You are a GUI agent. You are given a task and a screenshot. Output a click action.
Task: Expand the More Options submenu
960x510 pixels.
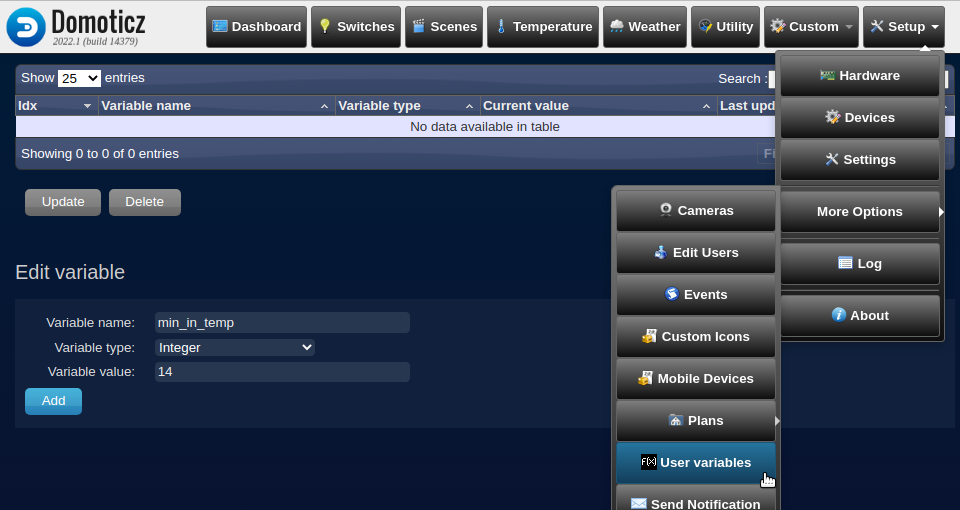click(860, 211)
